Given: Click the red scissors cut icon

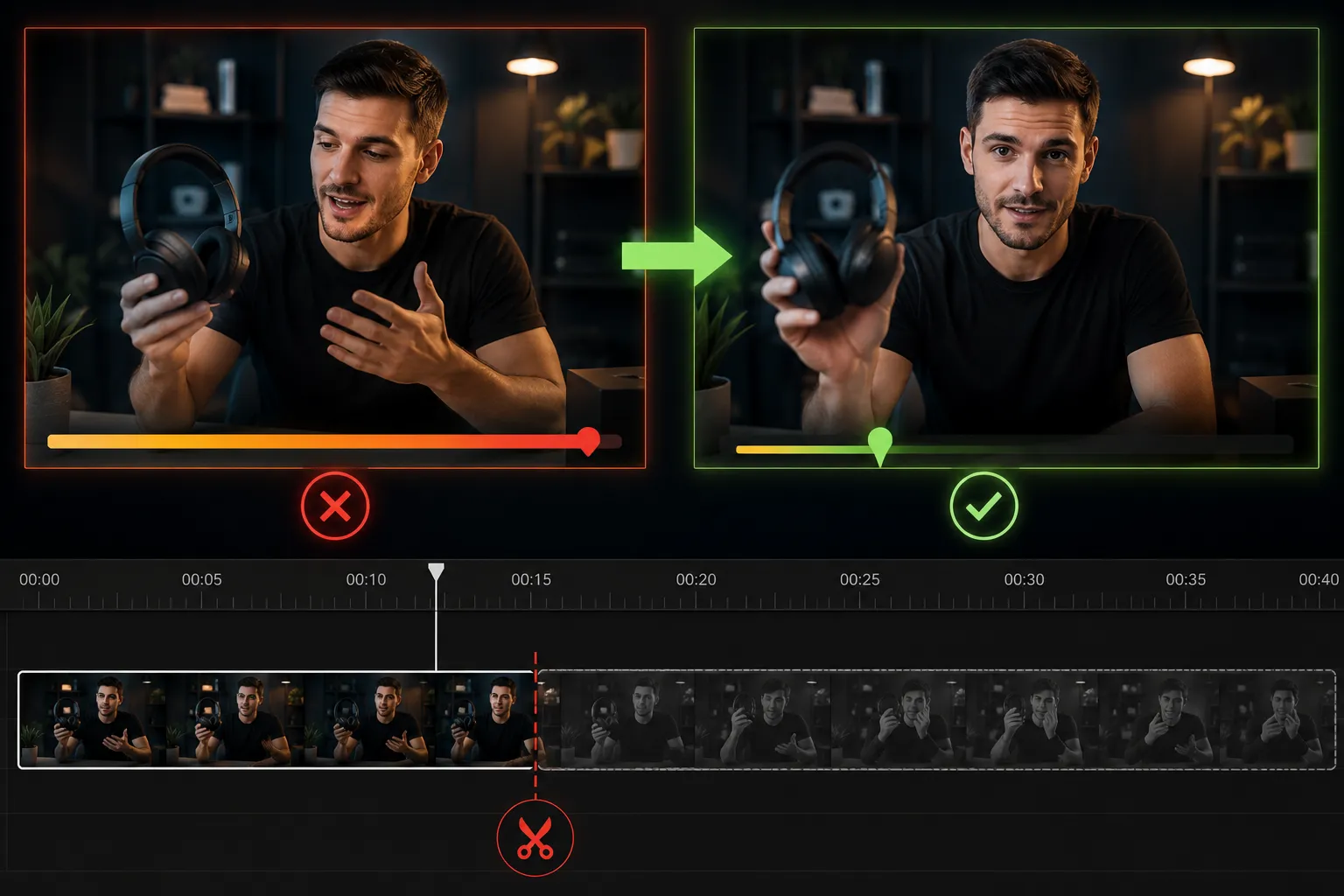Looking at the screenshot, I should coord(535,837).
